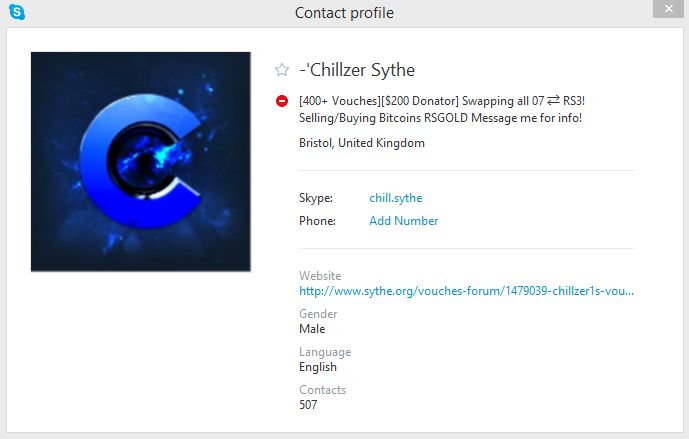The image size is (689, 439).
Task: Toggle the favorite star next to Chillzer Sythe
Action: tap(282, 70)
